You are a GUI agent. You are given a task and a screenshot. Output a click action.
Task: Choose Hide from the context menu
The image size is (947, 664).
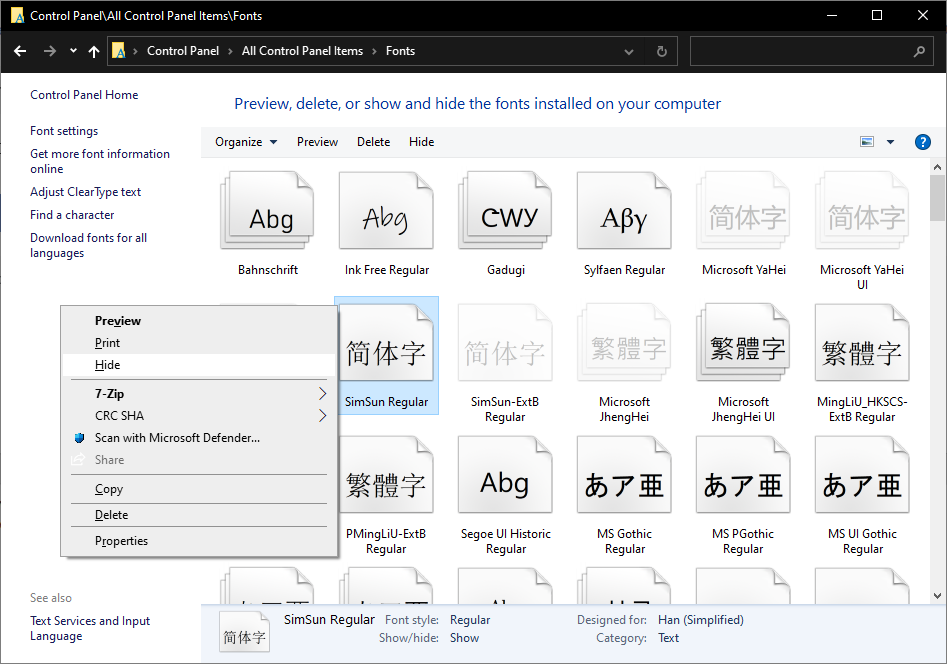point(199,365)
